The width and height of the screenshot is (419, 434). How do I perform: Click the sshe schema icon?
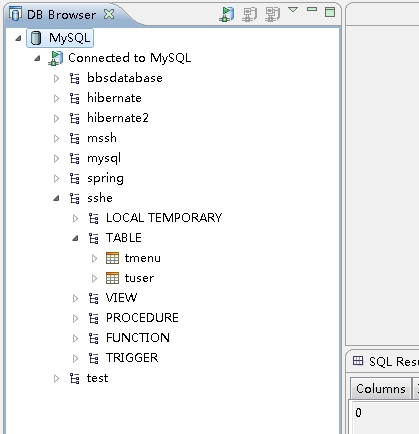75,198
